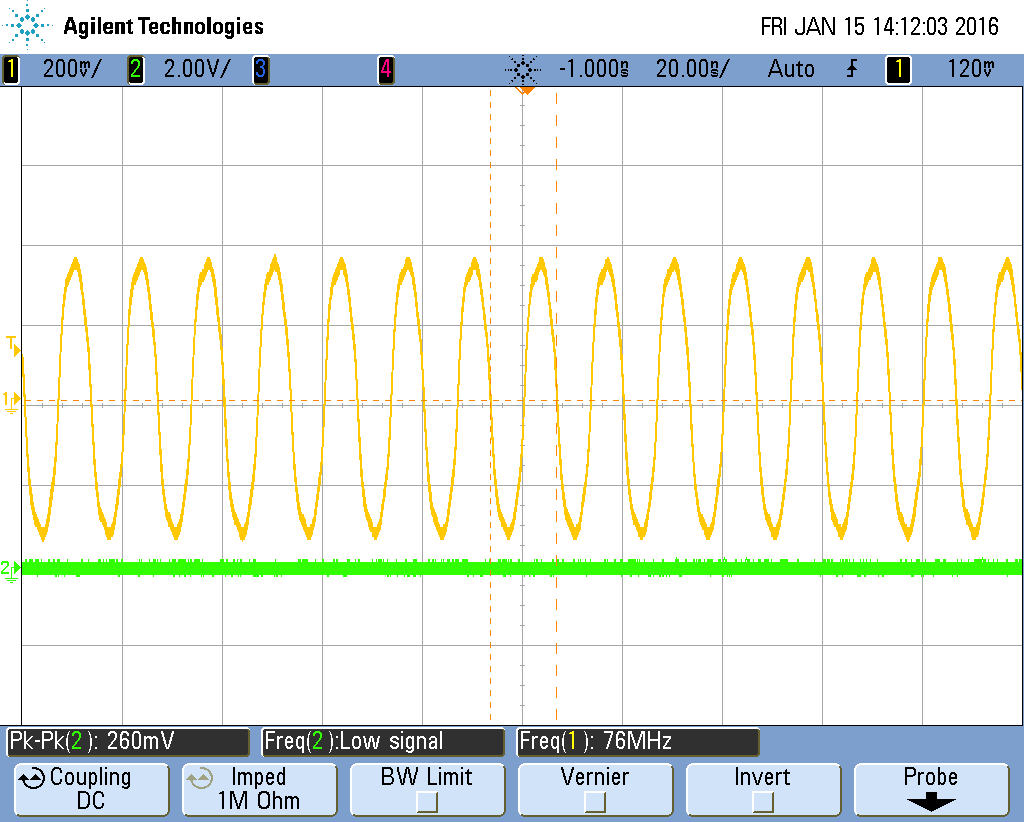Click the rising edge trigger icon
The image size is (1024, 822).
[852, 69]
